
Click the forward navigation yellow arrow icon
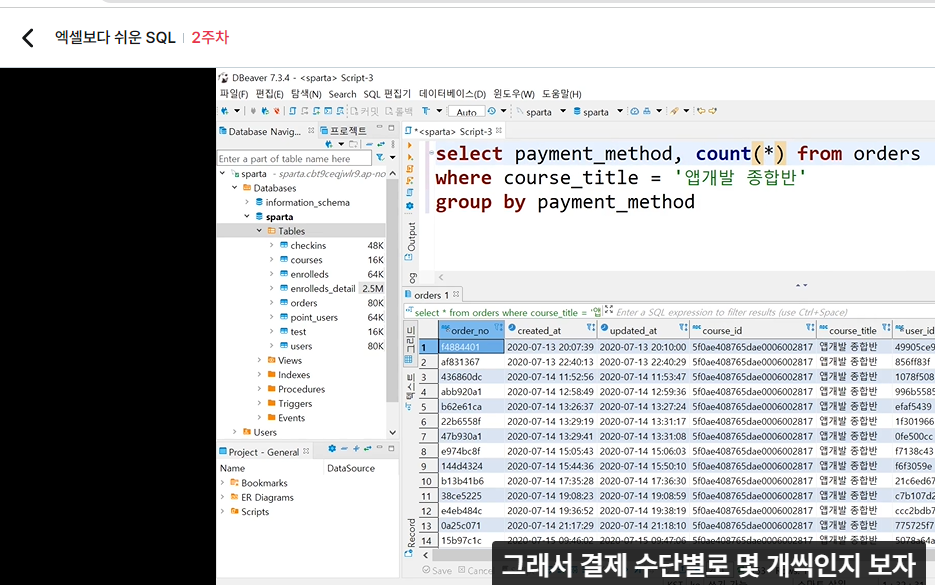coord(713,111)
